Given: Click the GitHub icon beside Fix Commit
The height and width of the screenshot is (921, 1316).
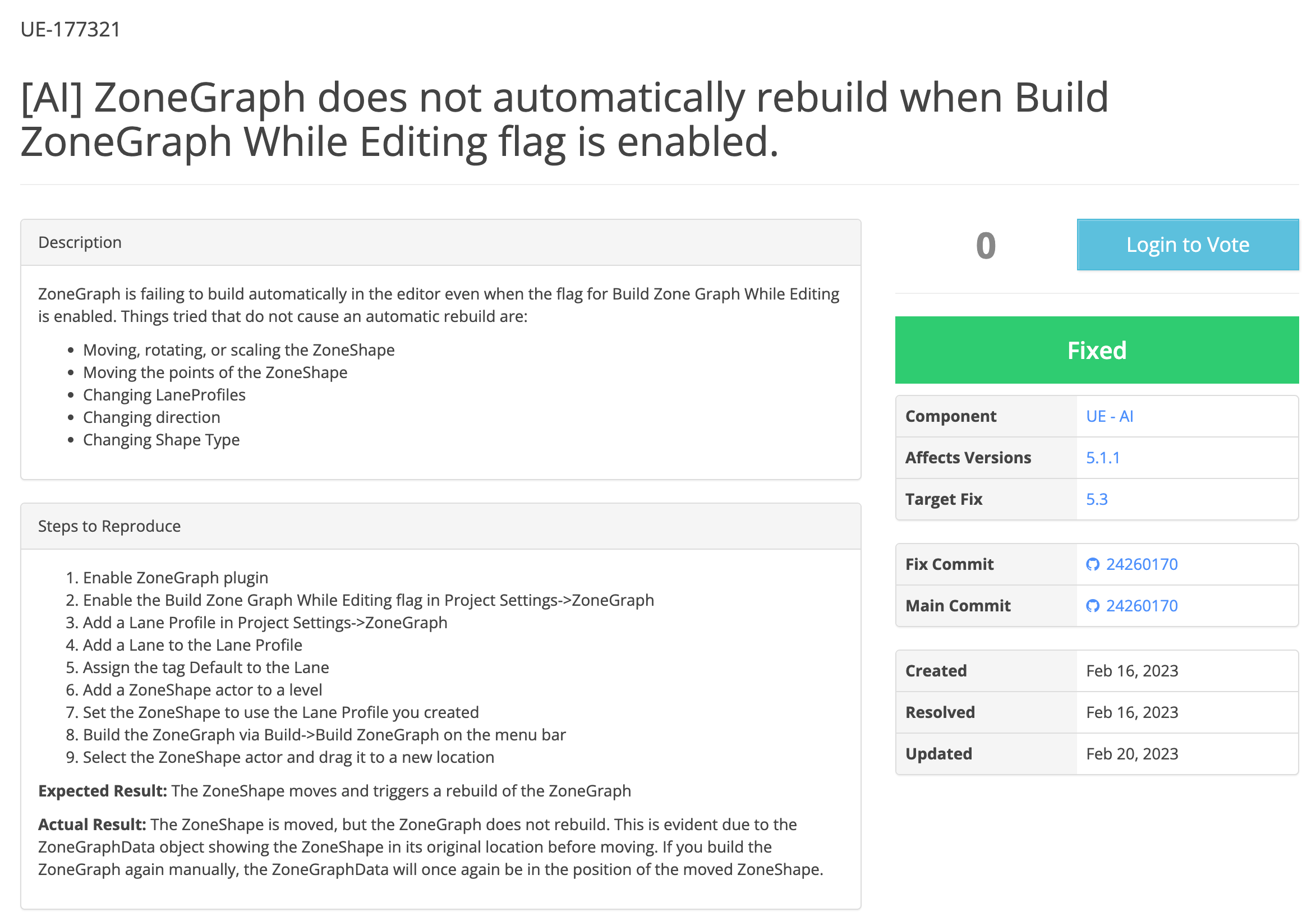Looking at the screenshot, I should coord(1093,564).
